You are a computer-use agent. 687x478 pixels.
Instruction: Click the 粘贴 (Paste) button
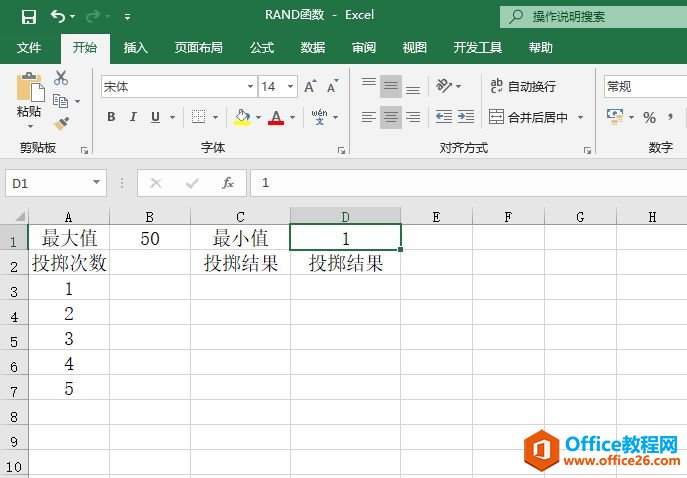point(29,100)
